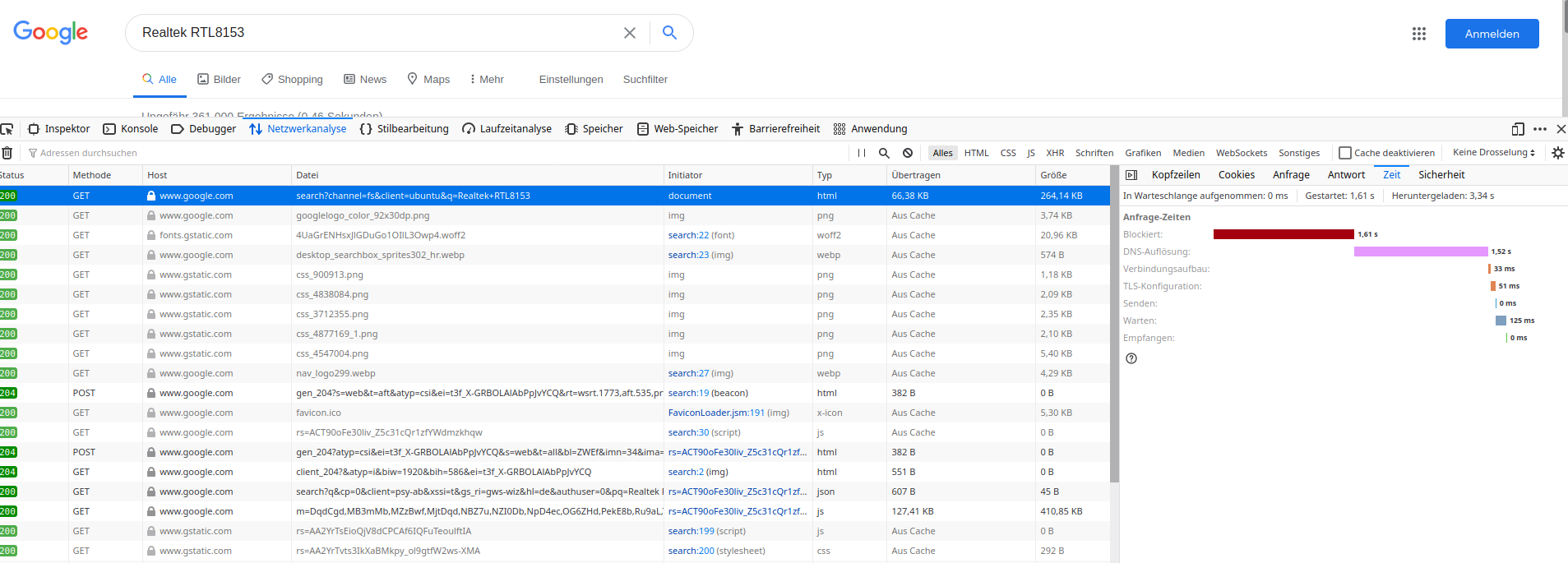Open the Einstellungen menu on Google
Viewport: 1568px width, 563px height.
click(571, 80)
